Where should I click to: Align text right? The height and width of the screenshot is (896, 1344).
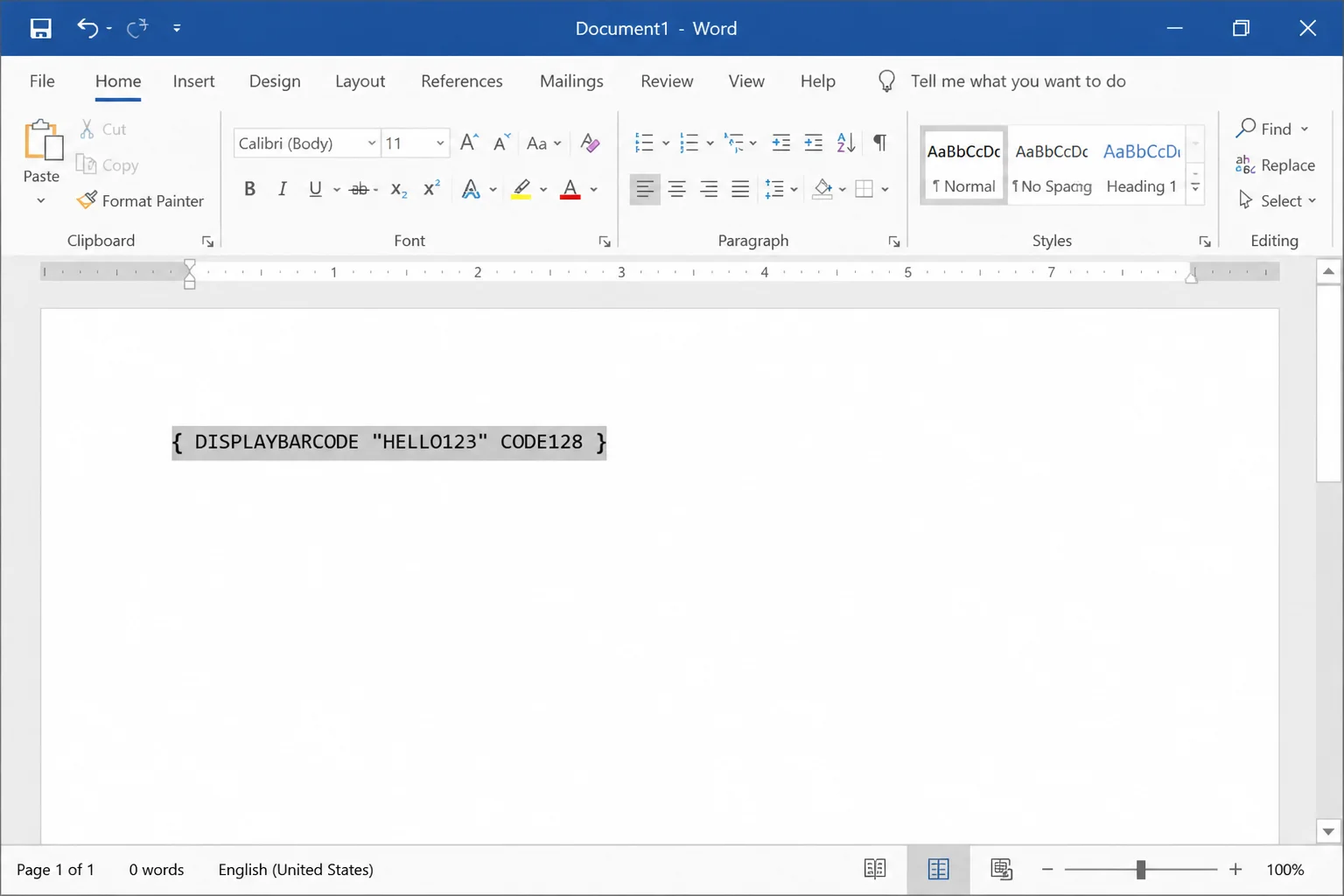pos(709,189)
